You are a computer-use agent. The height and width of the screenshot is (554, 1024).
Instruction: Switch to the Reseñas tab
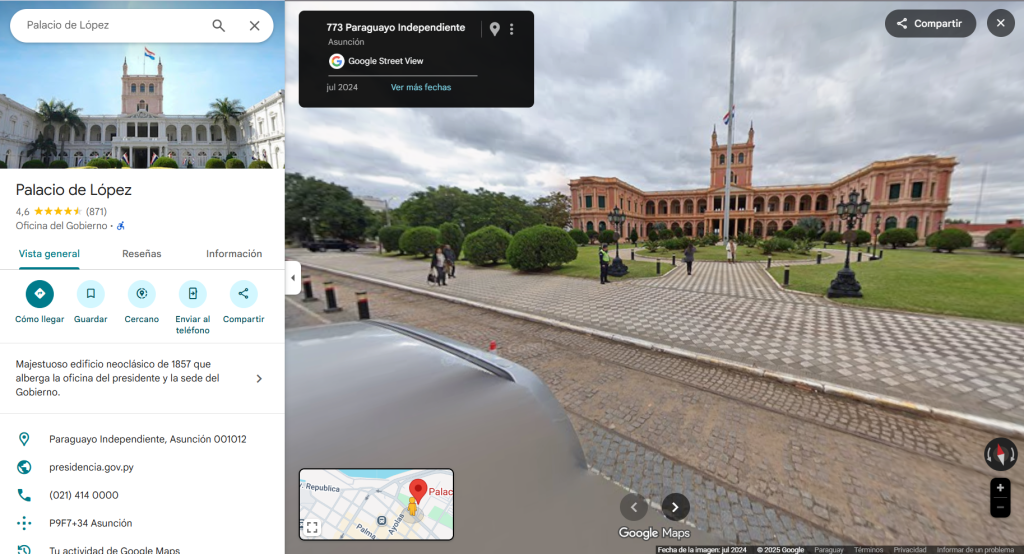coord(142,254)
